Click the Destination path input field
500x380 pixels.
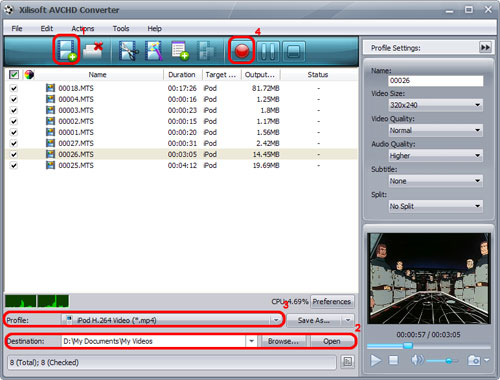pyautogui.click(x=154, y=341)
